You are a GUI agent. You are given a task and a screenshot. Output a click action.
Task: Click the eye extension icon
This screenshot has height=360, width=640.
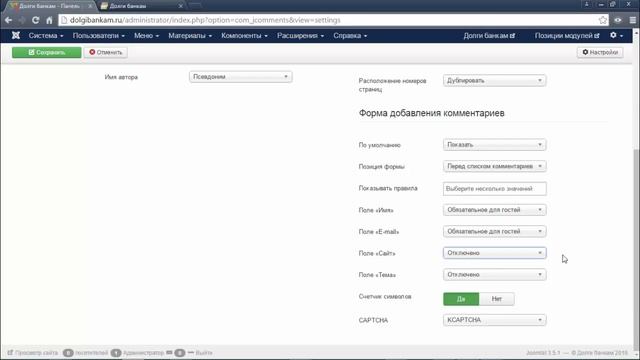(618, 20)
